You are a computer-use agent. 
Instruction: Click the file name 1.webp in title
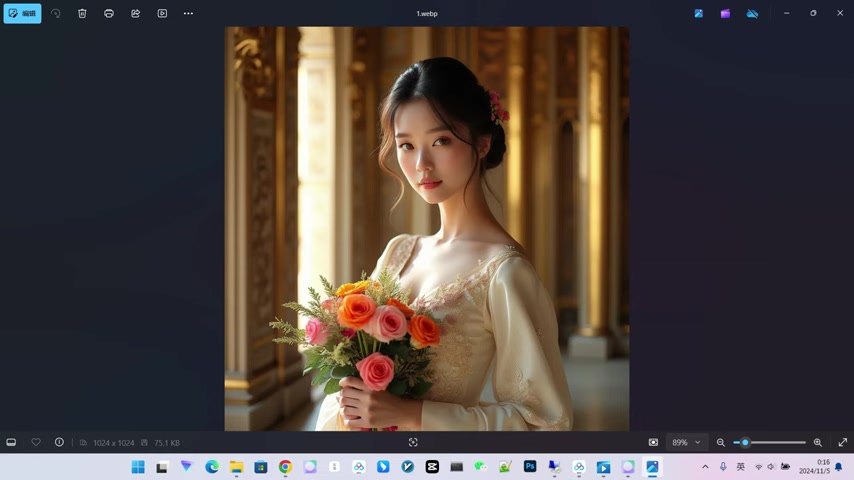tap(427, 14)
